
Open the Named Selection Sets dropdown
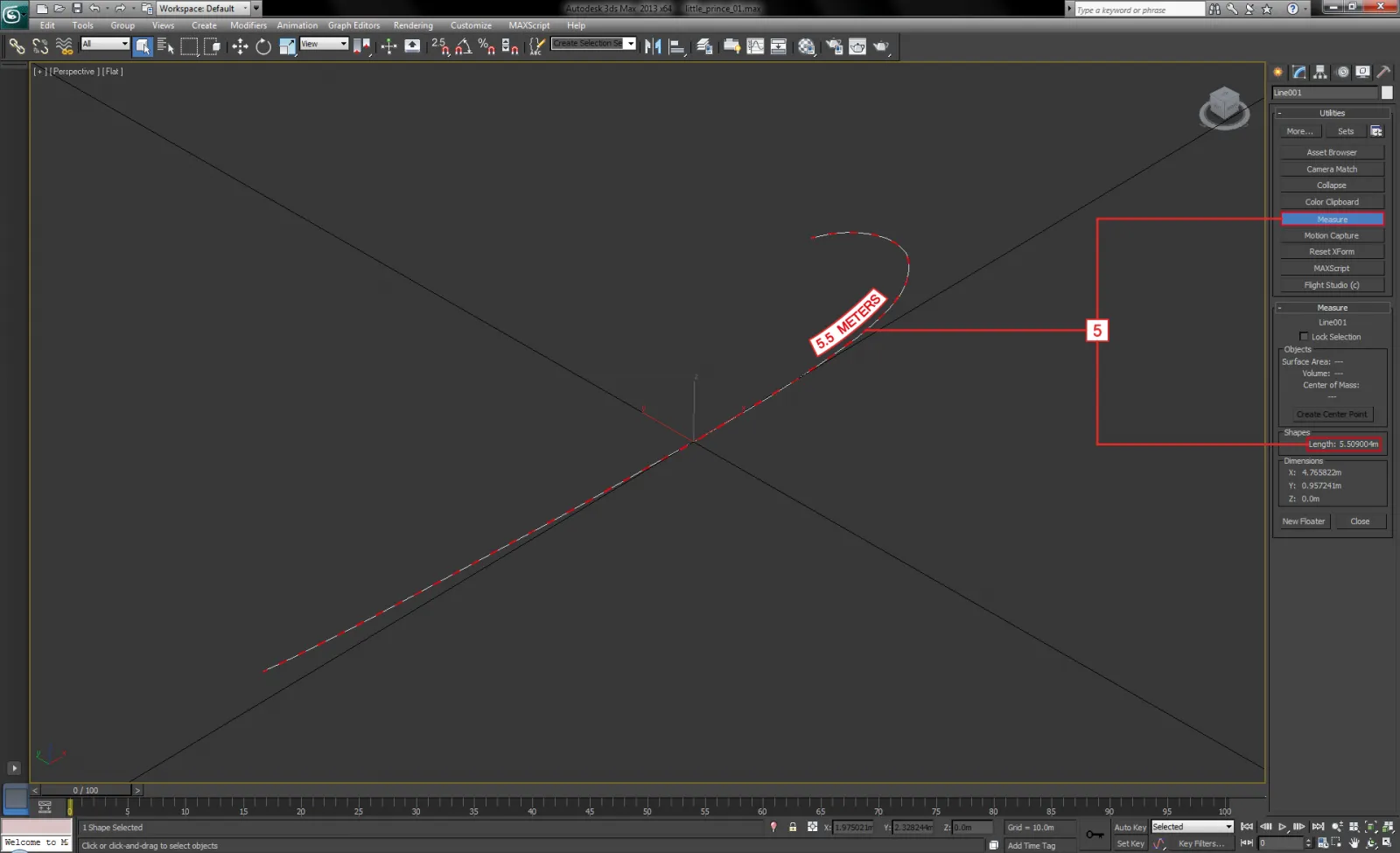[x=593, y=43]
